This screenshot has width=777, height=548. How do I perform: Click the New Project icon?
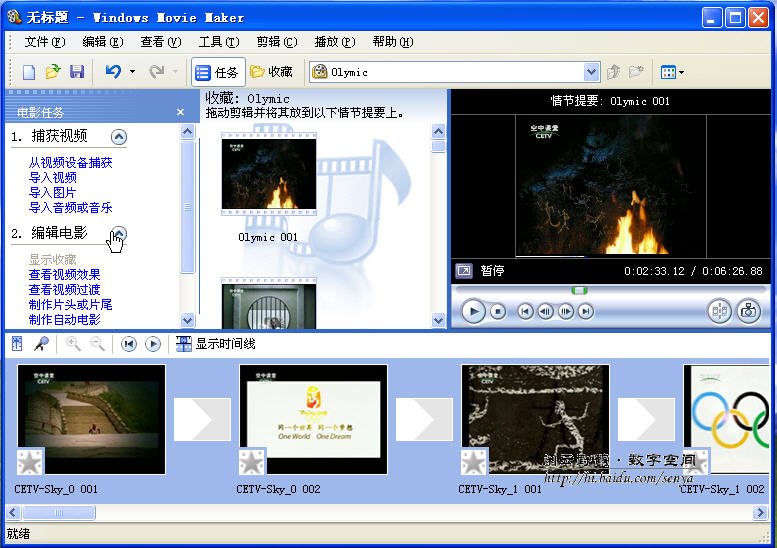pos(29,72)
